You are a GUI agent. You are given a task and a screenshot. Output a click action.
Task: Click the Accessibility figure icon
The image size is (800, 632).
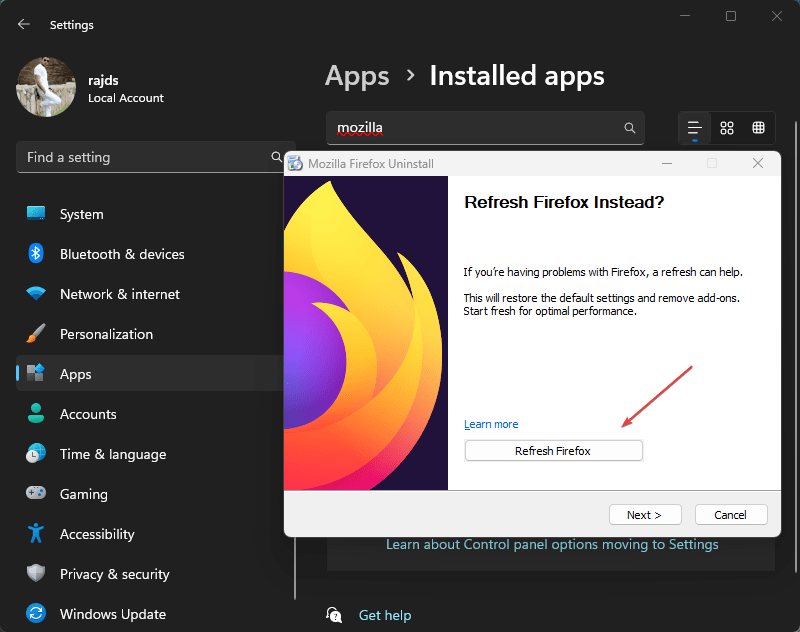[36, 533]
